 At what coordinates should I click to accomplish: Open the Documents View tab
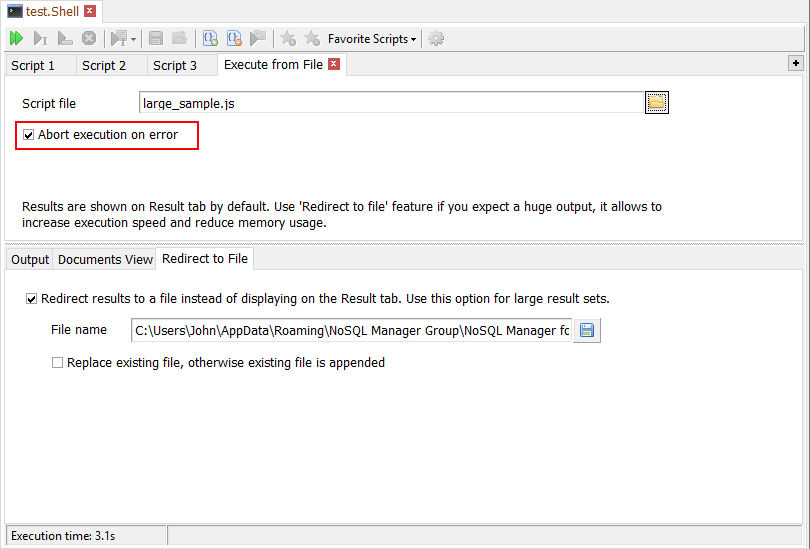click(105, 260)
